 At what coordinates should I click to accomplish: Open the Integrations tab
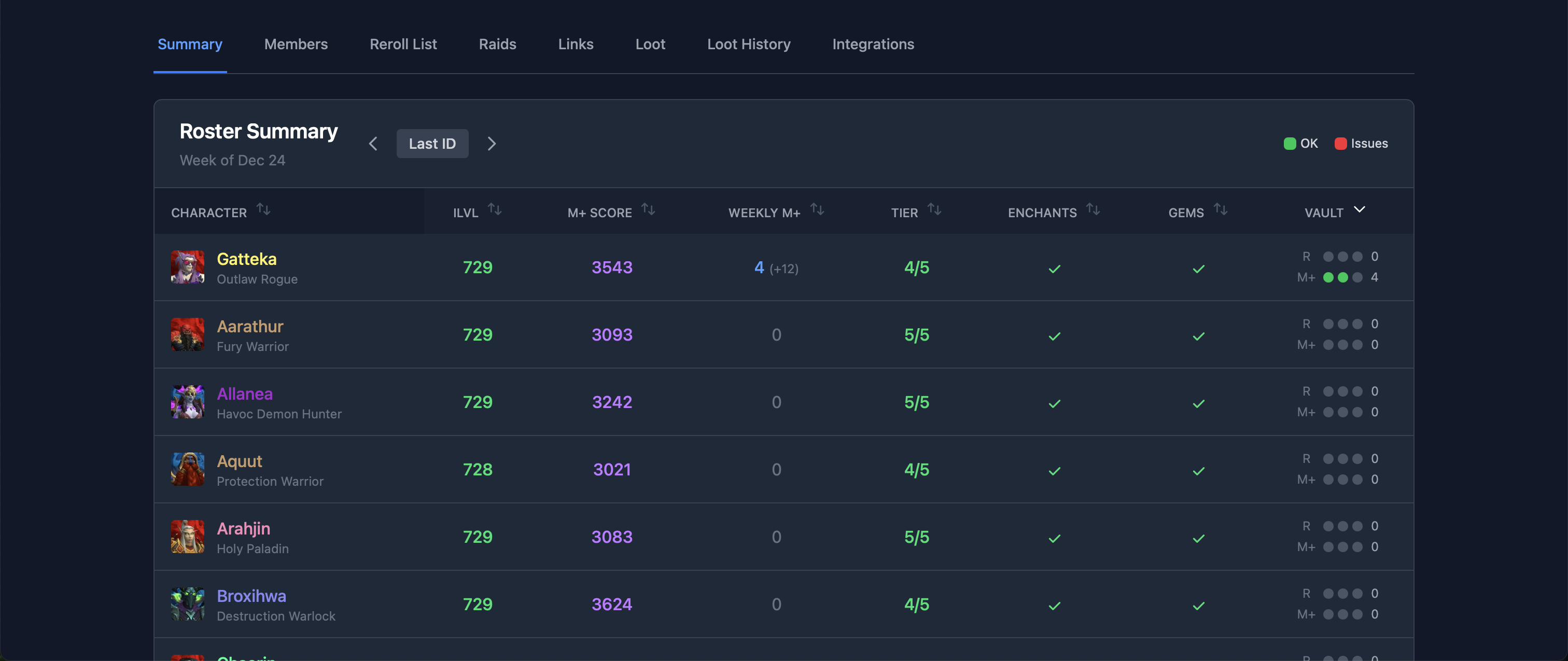click(873, 44)
